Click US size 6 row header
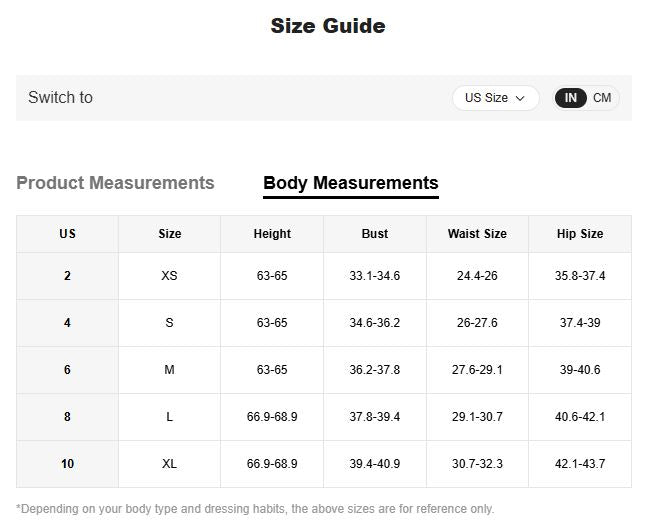The image size is (653, 527). [67, 370]
